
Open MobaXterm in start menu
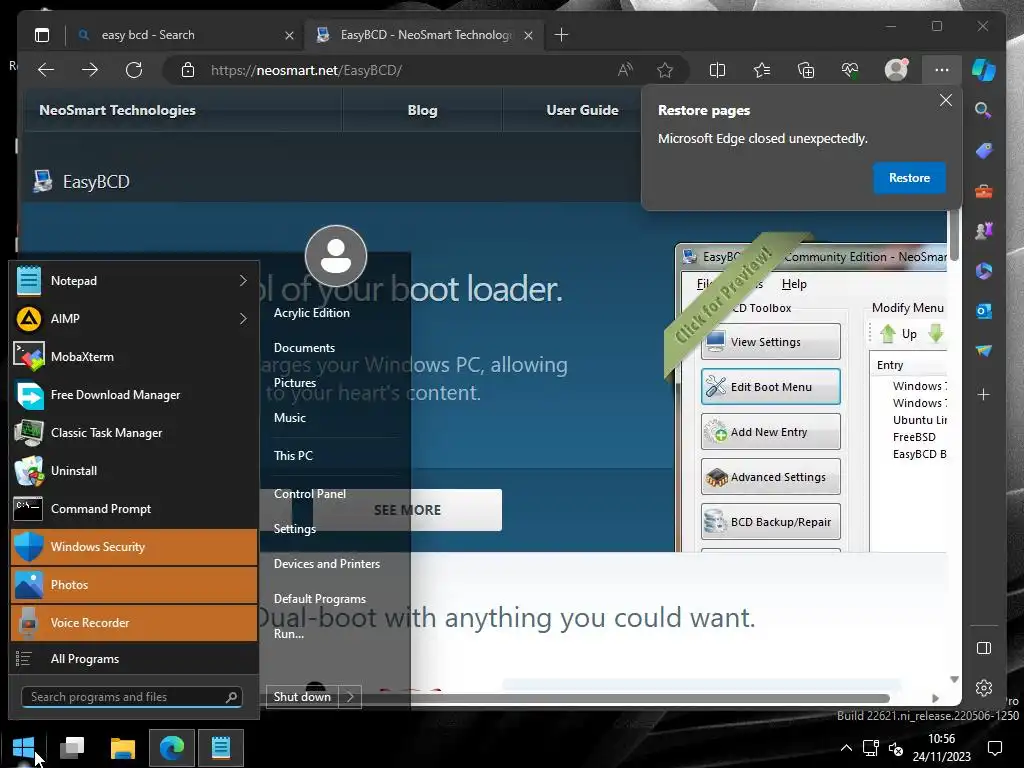[134, 357]
